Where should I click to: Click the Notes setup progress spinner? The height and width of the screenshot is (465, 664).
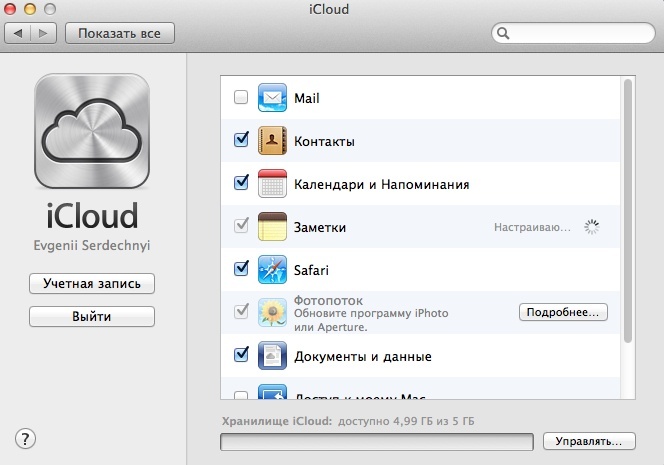click(592, 227)
